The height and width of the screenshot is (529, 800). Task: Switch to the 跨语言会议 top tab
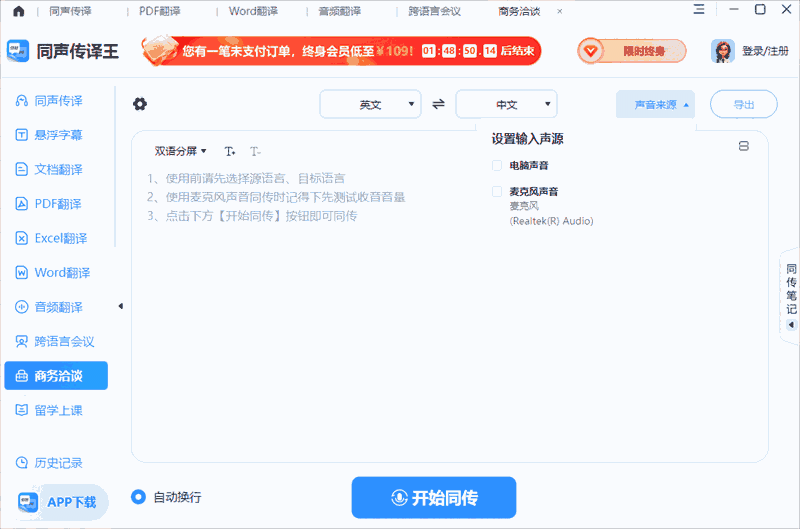[435, 11]
